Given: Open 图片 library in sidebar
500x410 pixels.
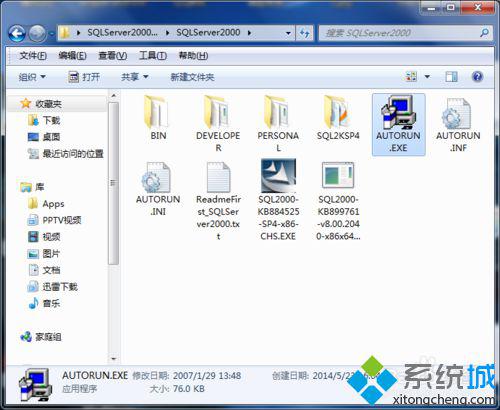Looking at the screenshot, I should [44, 254].
